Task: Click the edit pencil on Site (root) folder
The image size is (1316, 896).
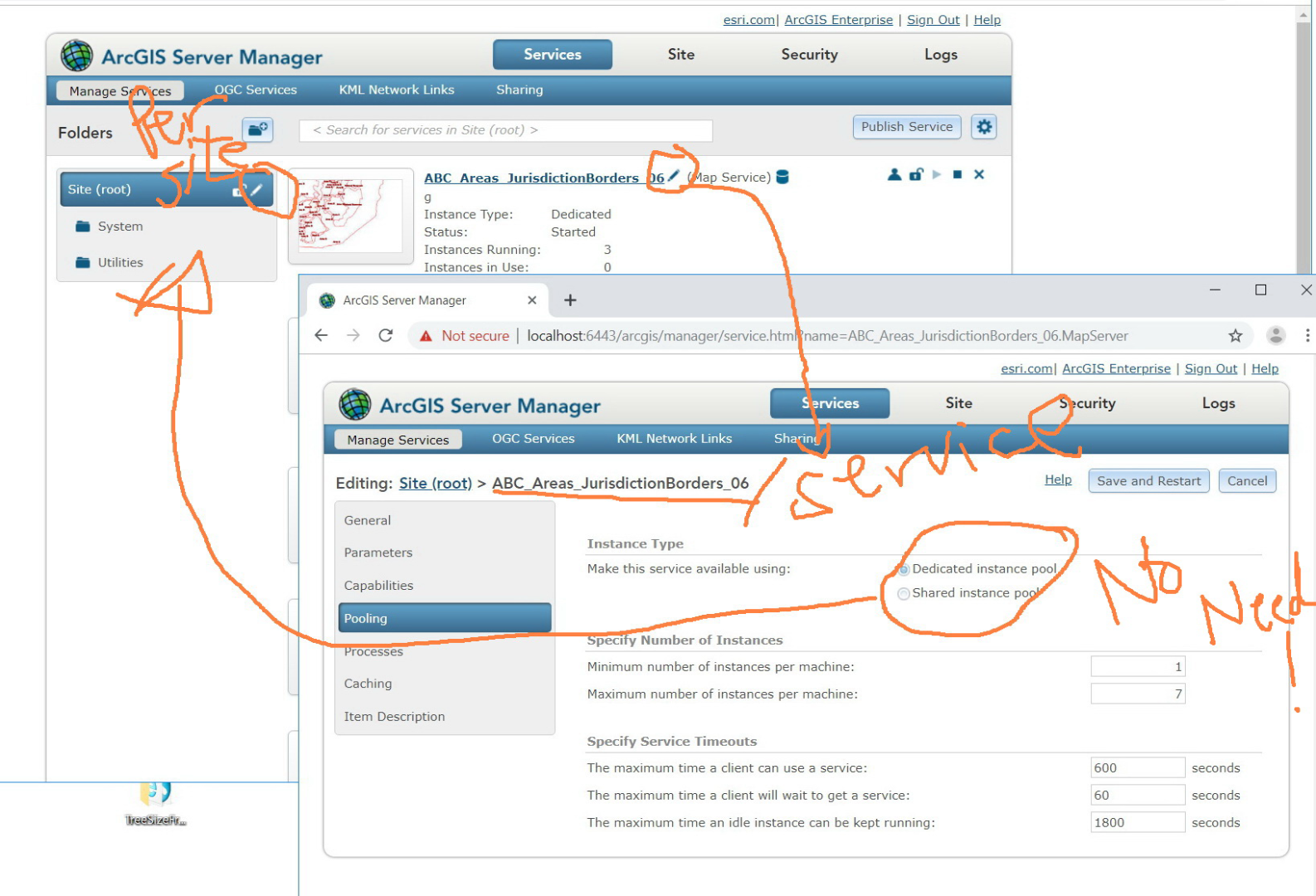Action: pos(257,190)
